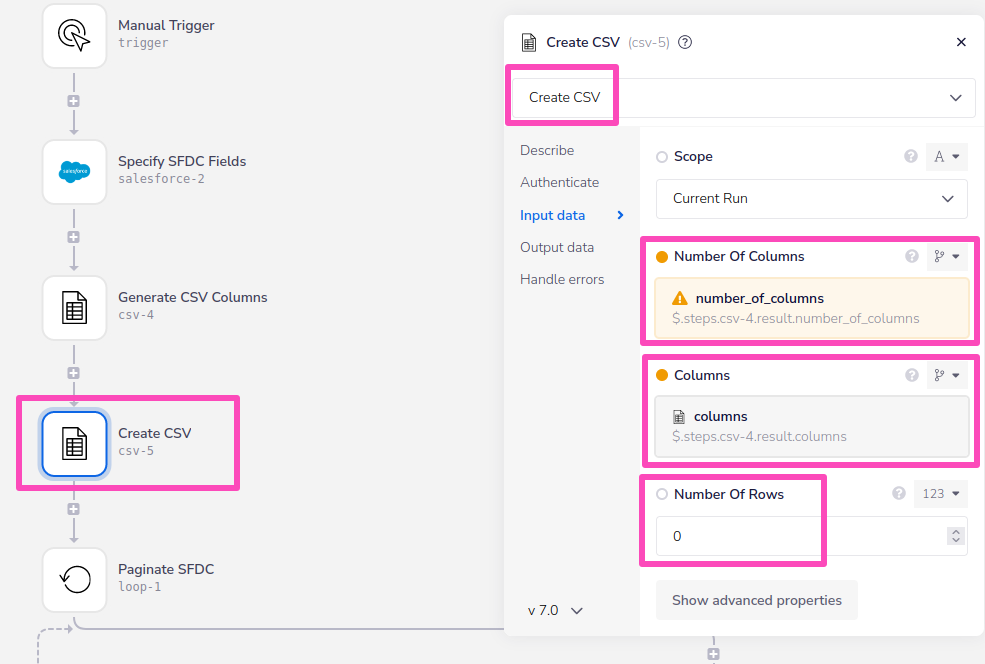
Task: Open the Generate CSV Columns node
Action: [x=74, y=308]
